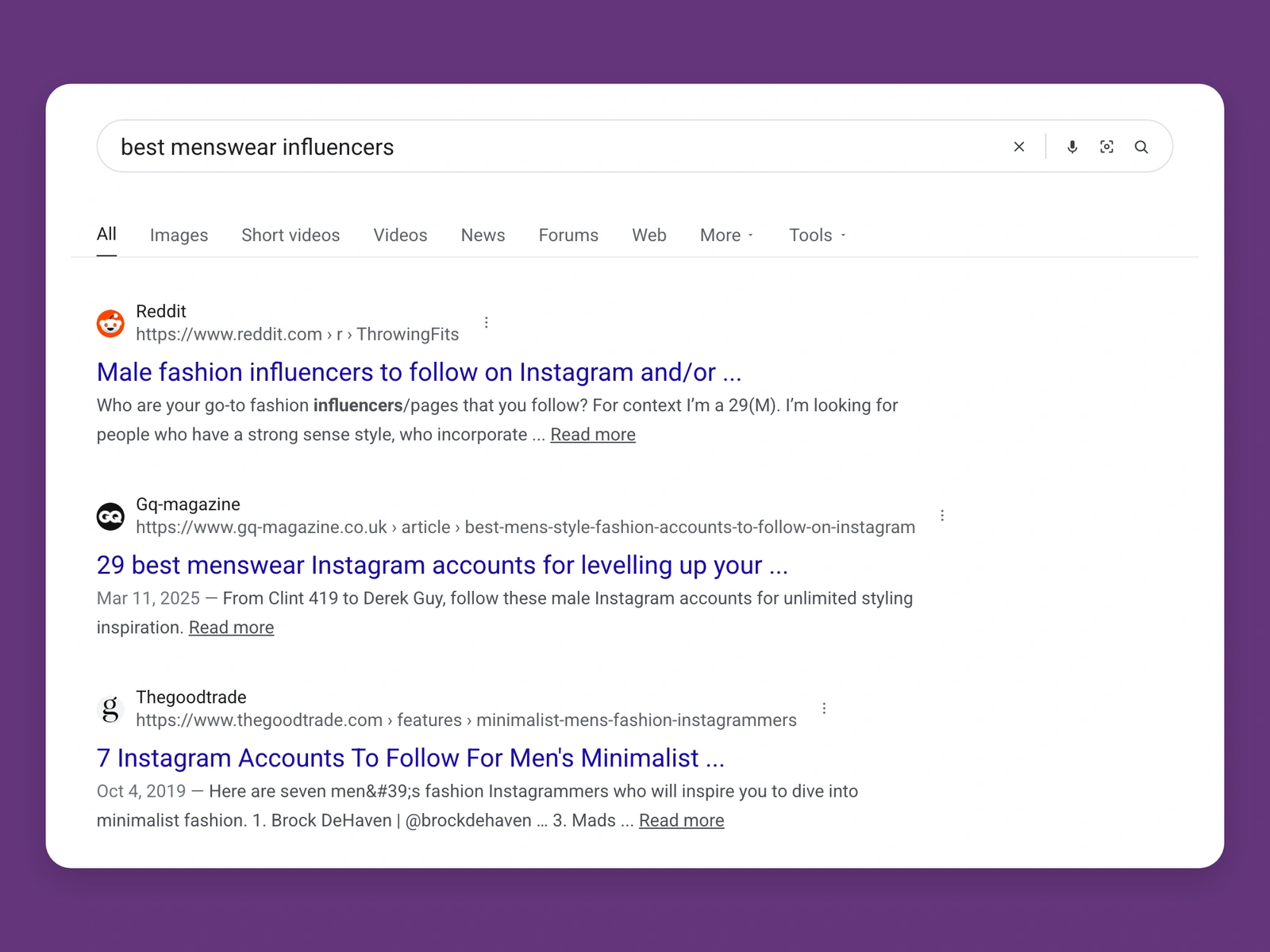Image resolution: width=1270 pixels, height=952 pixels.
Task: Open the three-dot menu on the Thegoodtrade result
Action: pyautogui.click(x=824, y=708)
